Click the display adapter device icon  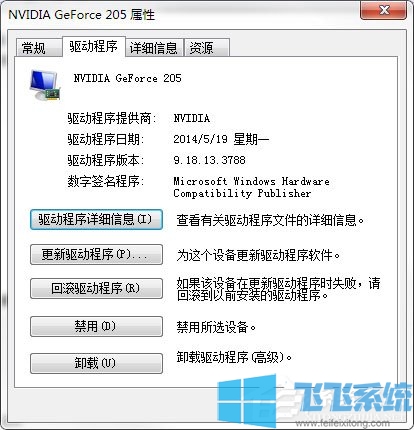point(45,85)
